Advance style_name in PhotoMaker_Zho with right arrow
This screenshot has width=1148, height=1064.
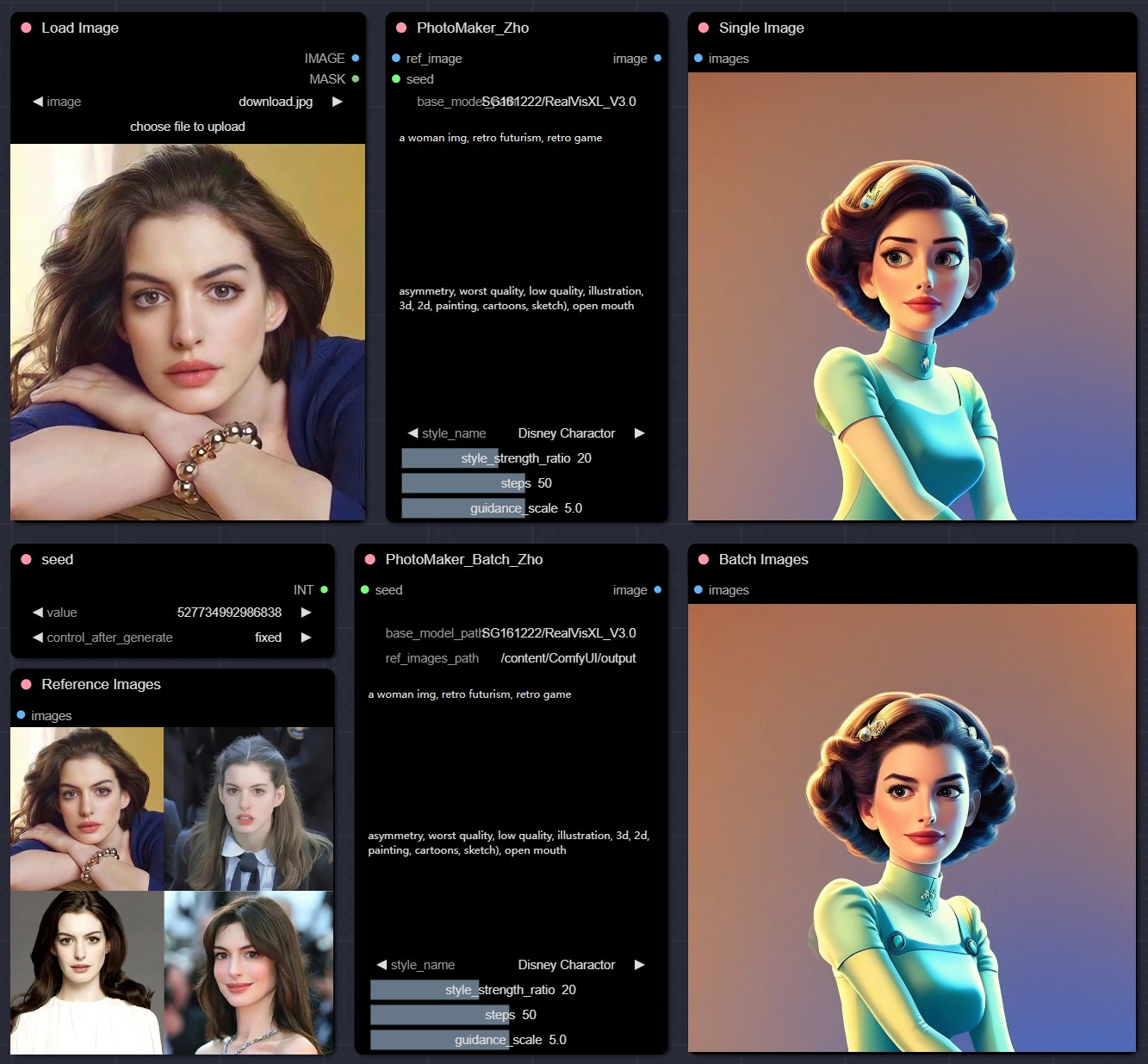click(x=639, y=433)
